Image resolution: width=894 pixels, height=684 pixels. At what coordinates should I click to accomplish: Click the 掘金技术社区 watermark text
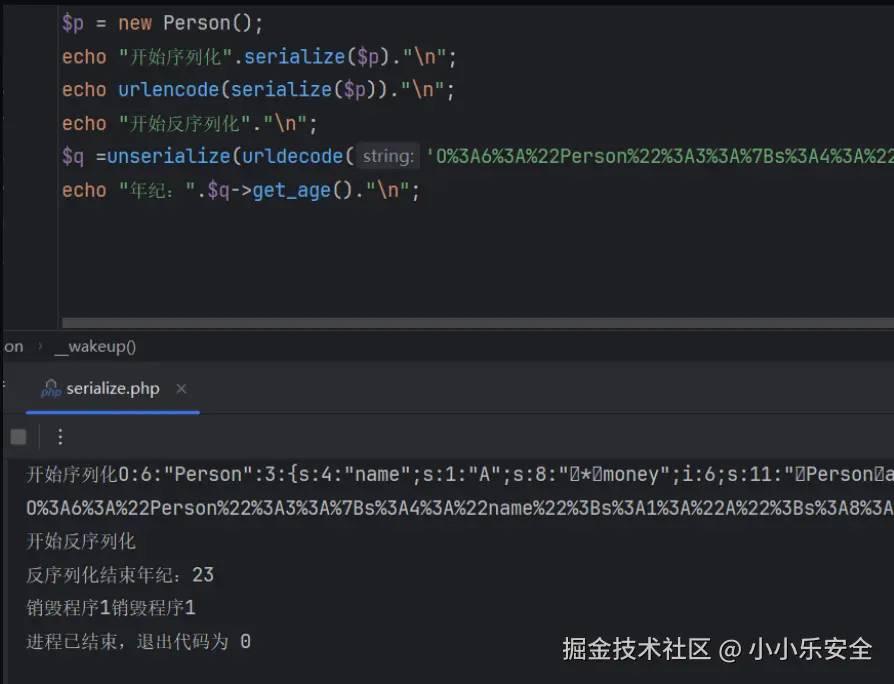[x=636, y=649]
